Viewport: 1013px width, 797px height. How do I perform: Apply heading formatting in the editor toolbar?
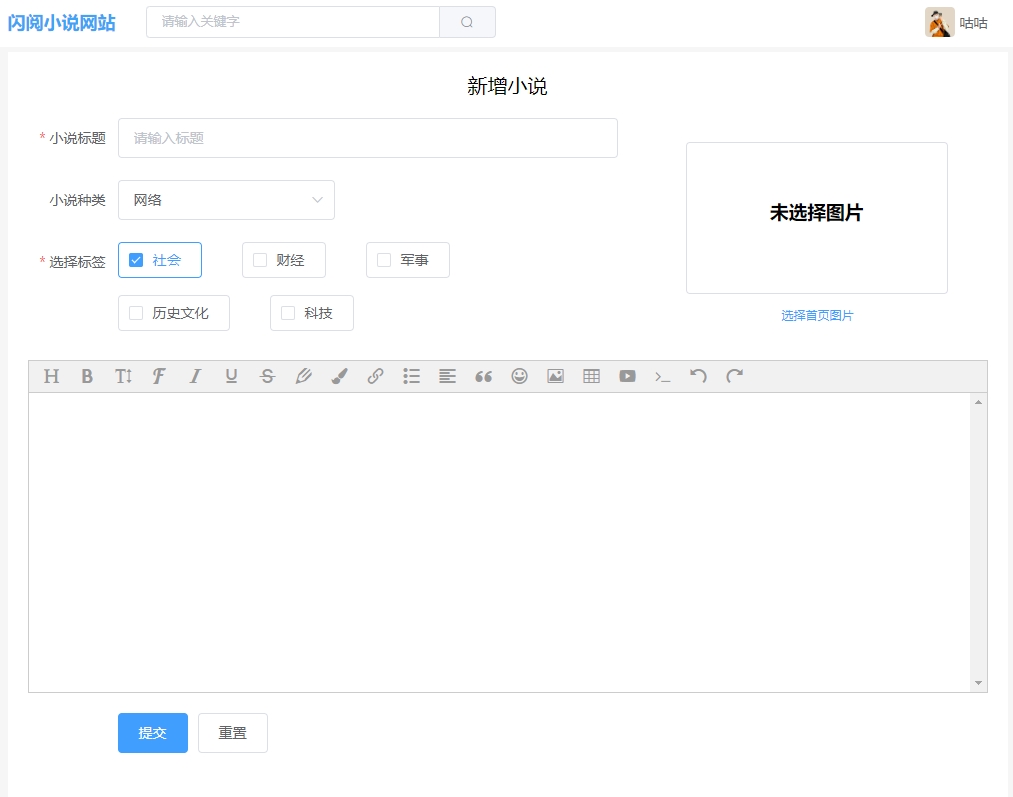pos(51,376)
